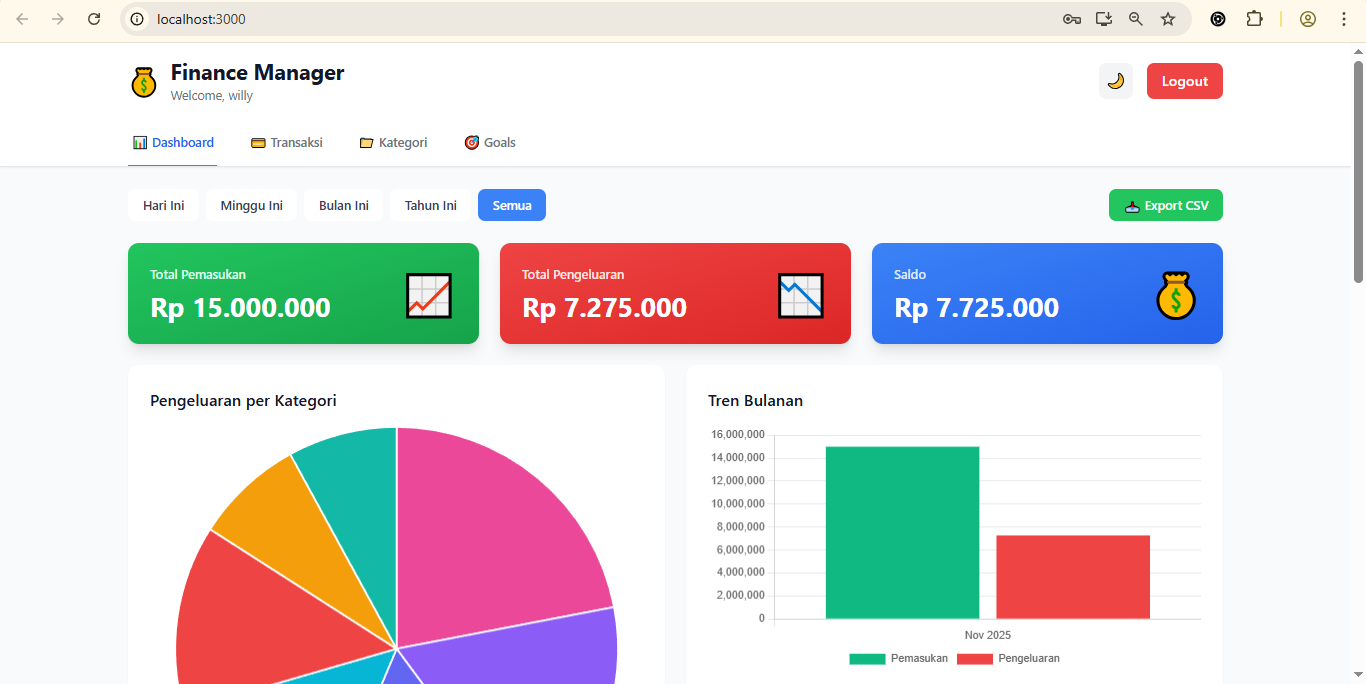Click the download icon inside Export CSV button
1366x684 pixels.
[x=1131, y=205]
